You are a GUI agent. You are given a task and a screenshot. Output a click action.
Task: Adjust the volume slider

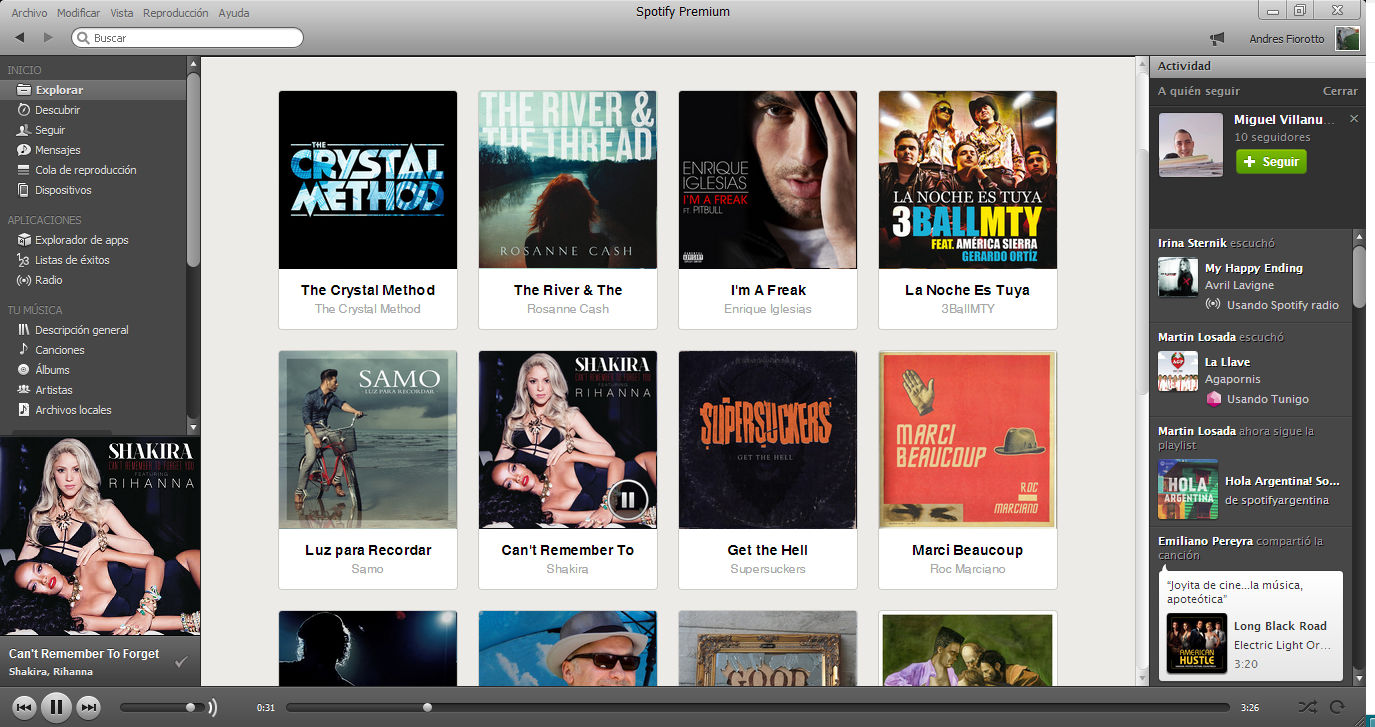click(x=160, y=708)
